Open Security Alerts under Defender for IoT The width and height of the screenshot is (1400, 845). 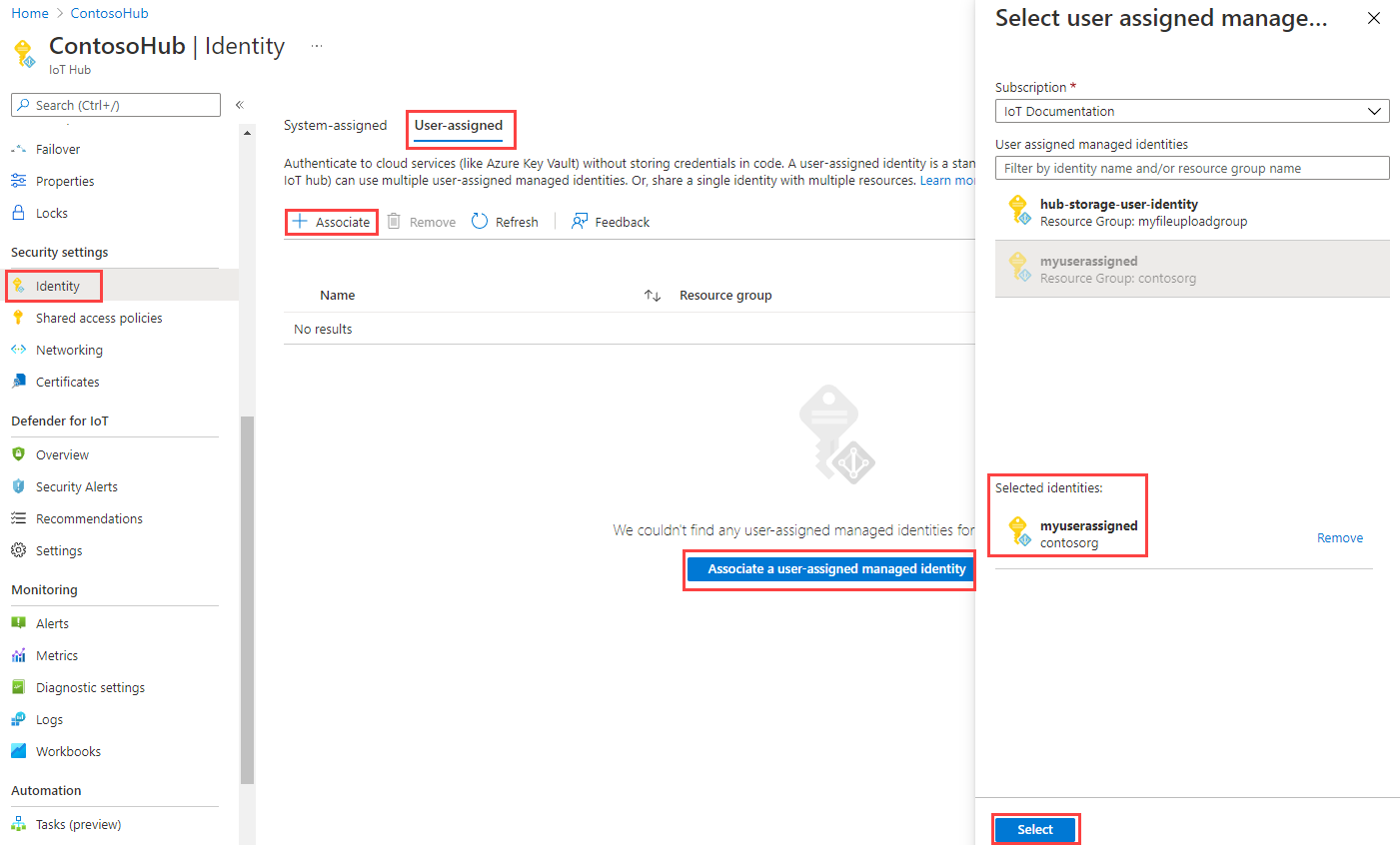[77, 486]
